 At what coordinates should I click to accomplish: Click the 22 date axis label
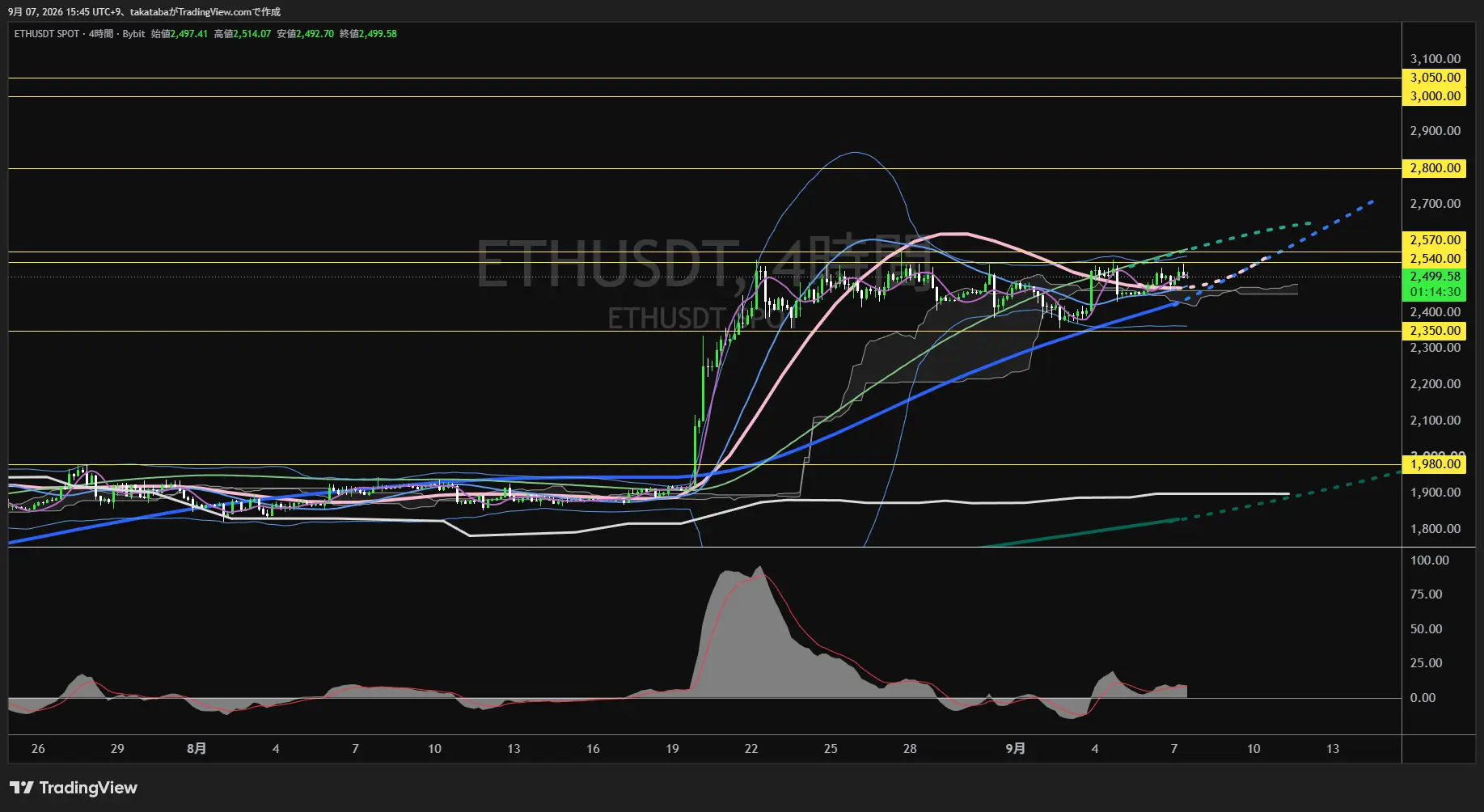point(751,749)
